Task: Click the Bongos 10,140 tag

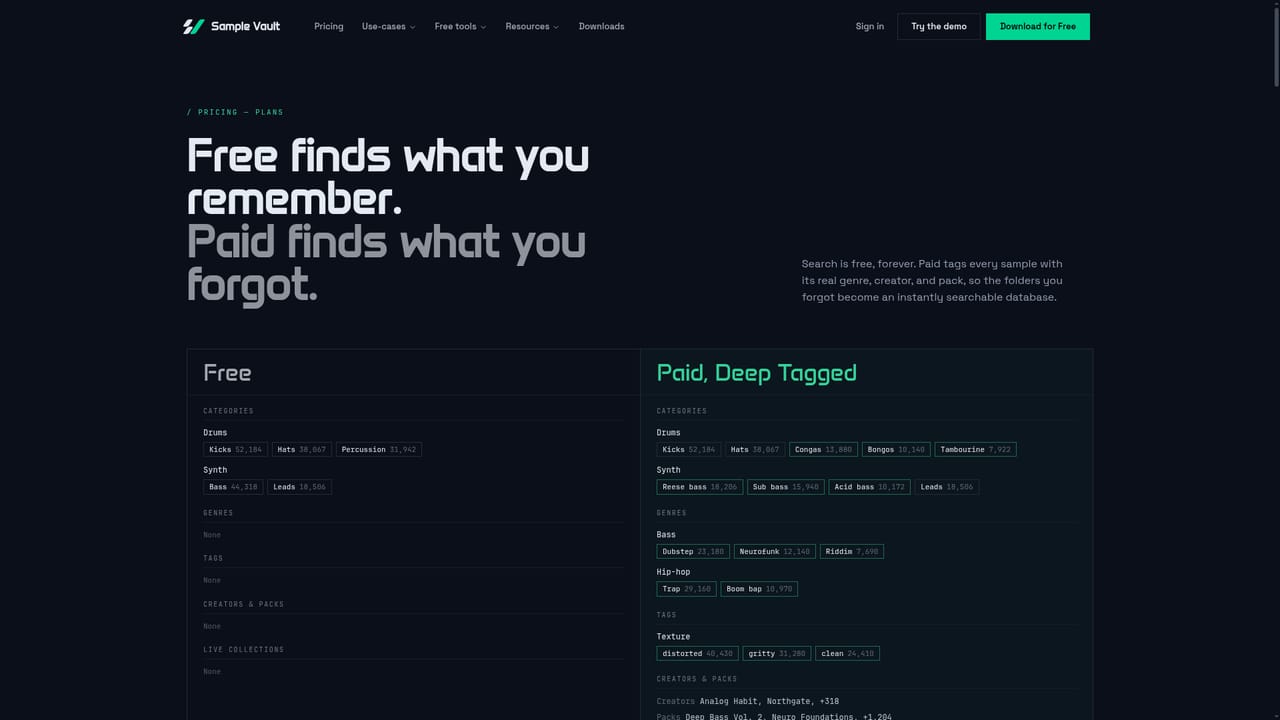Action: point(896,450)
